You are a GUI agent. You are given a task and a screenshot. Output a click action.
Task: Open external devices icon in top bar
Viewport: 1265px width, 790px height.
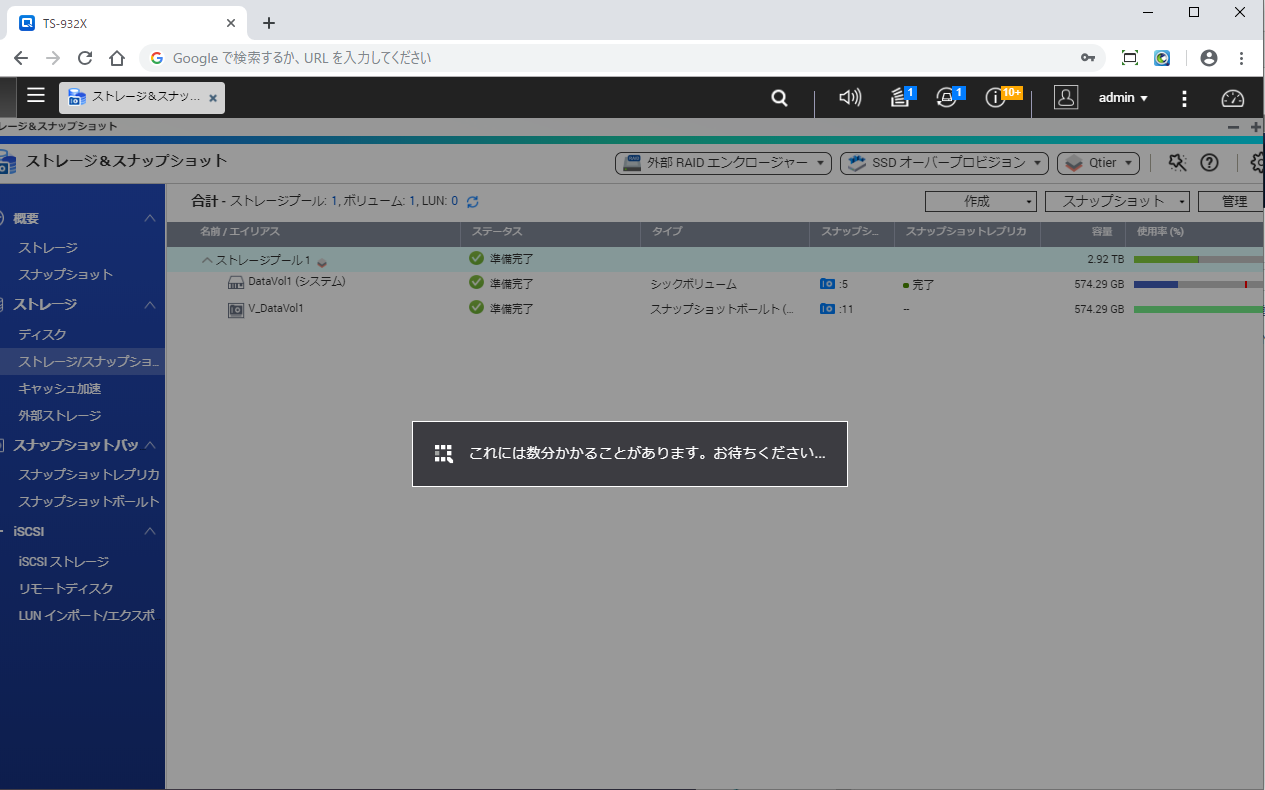[947, 98]
